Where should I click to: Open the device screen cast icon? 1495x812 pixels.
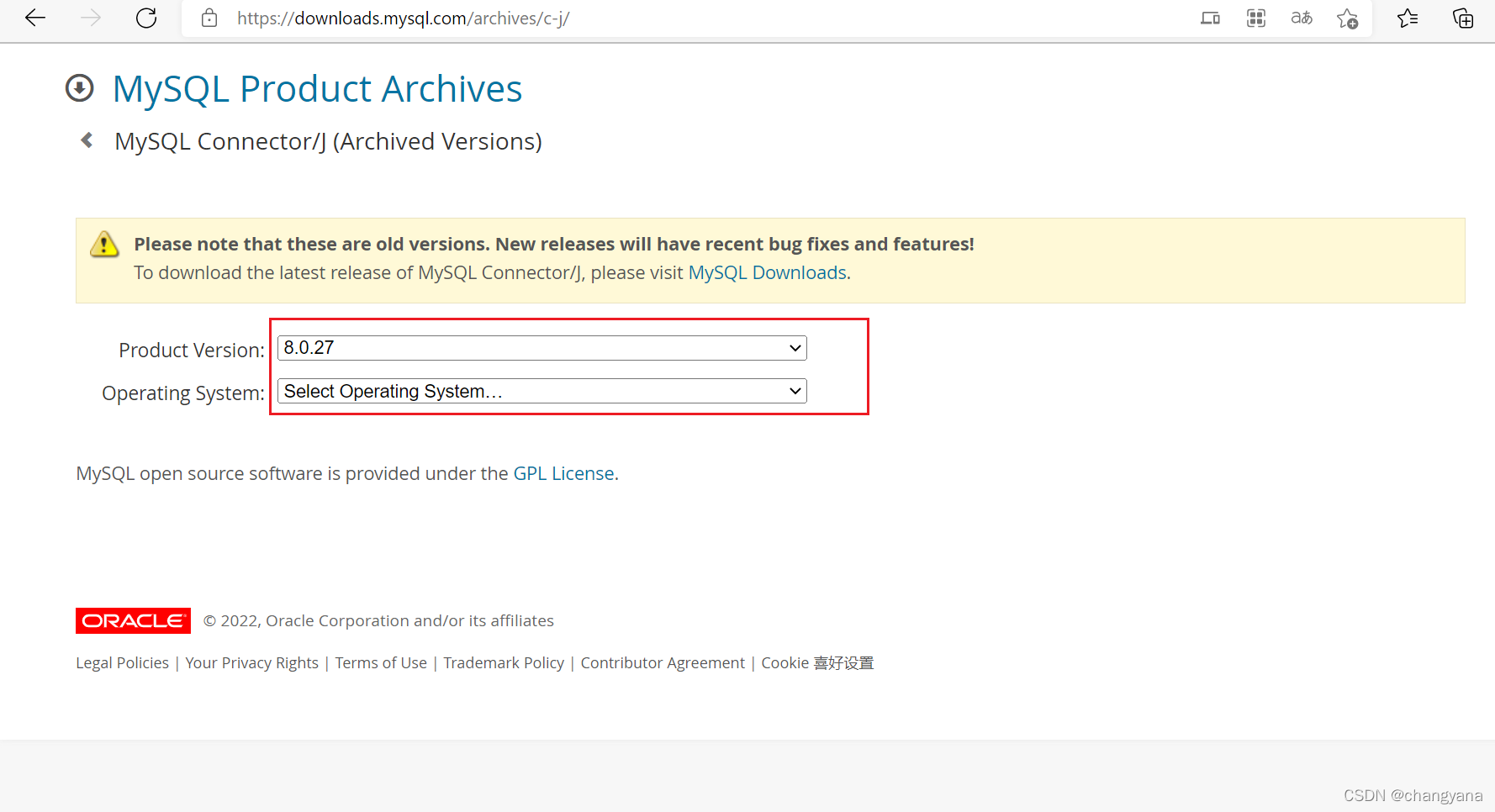[x=1210, y=18]
